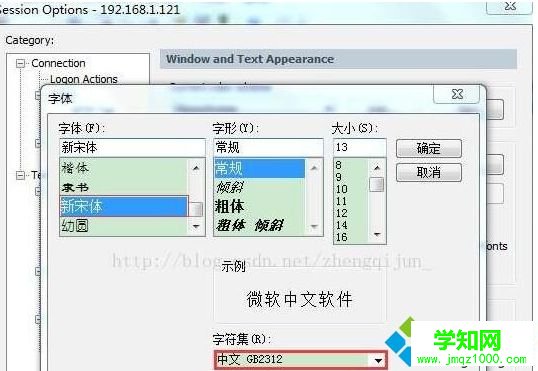Close the Session Options window
This screenshot has width=538, height=371.
pos(511,6)
